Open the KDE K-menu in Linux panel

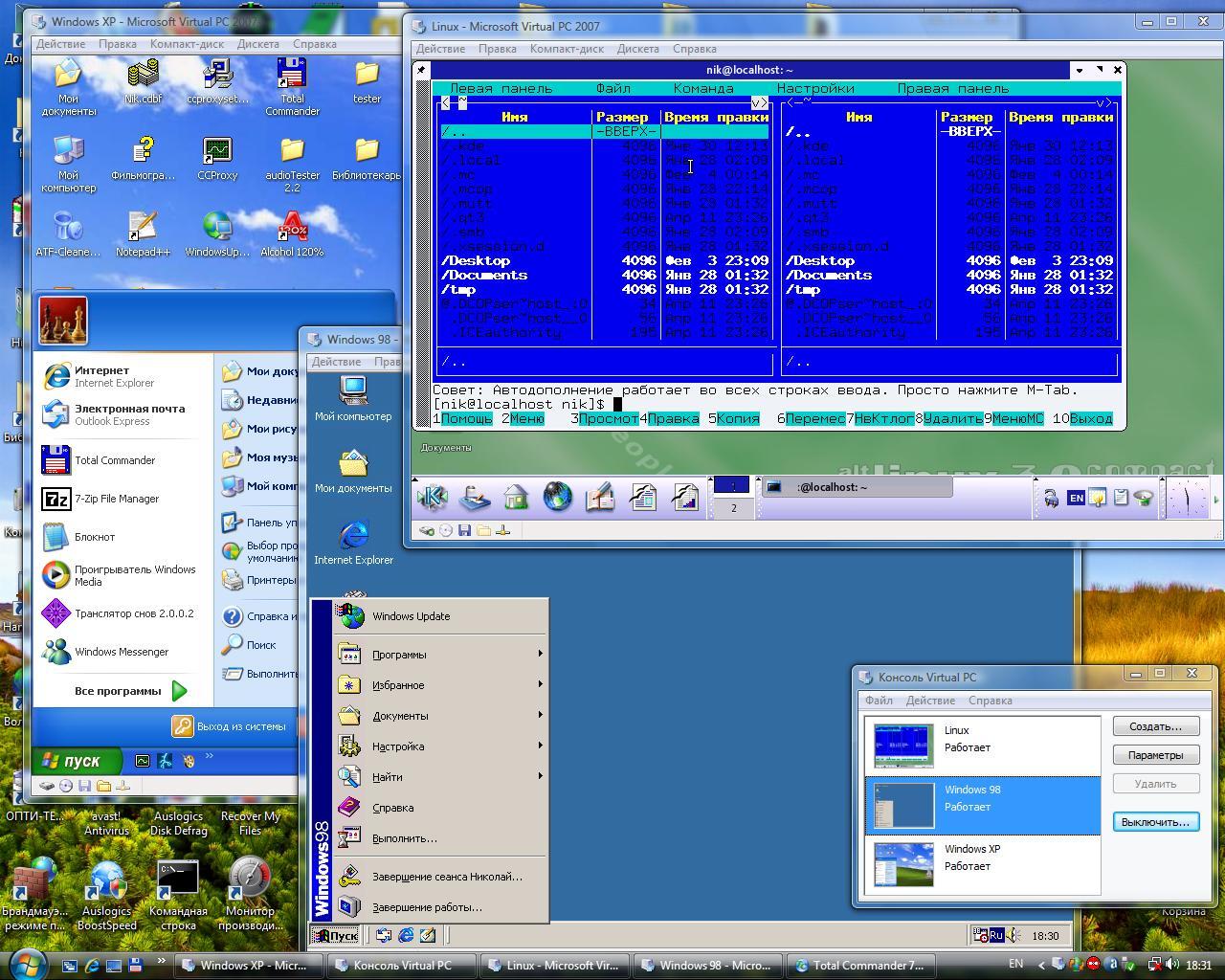432,497
